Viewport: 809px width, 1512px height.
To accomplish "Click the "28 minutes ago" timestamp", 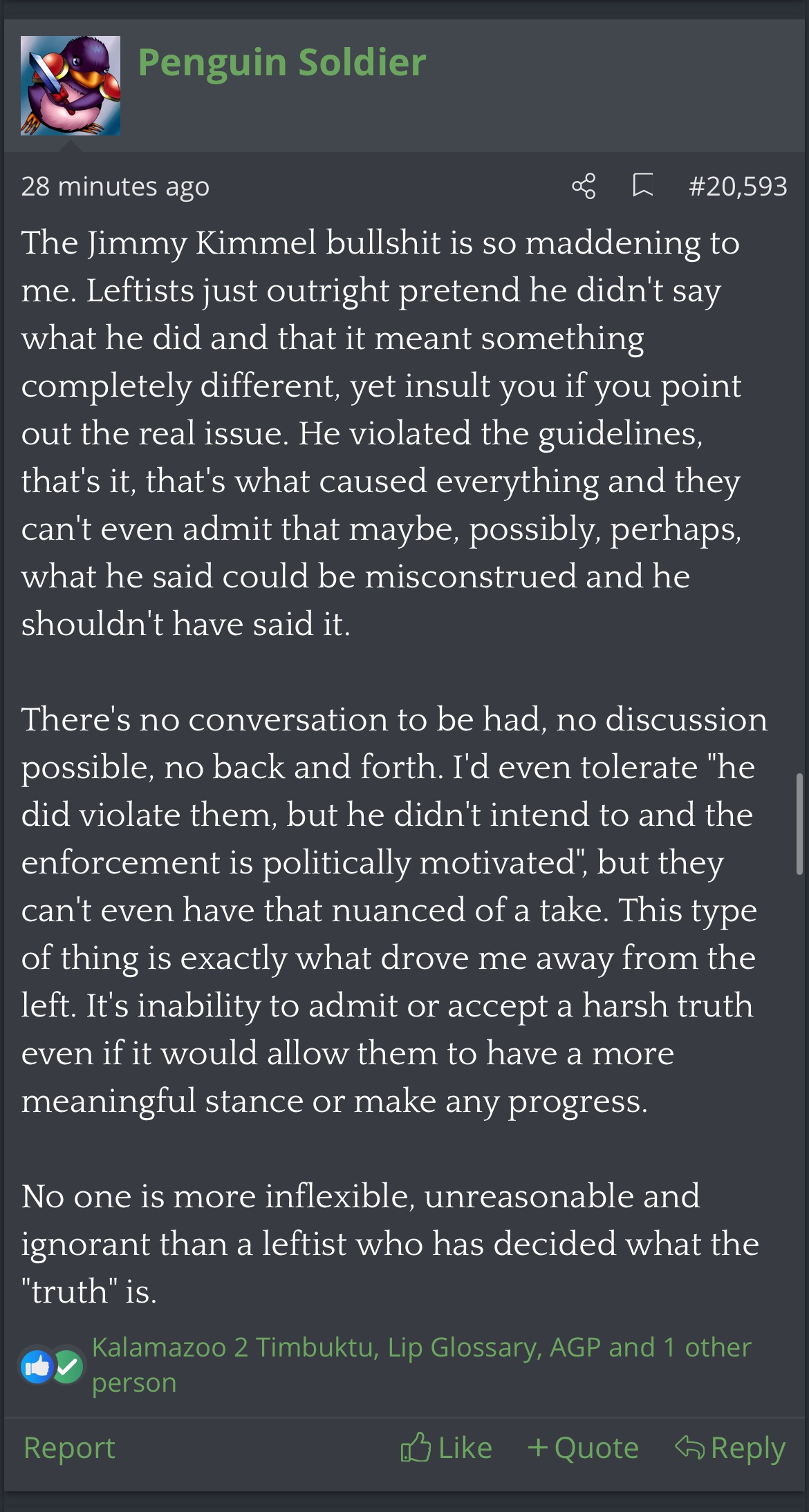I will (115, 187).
